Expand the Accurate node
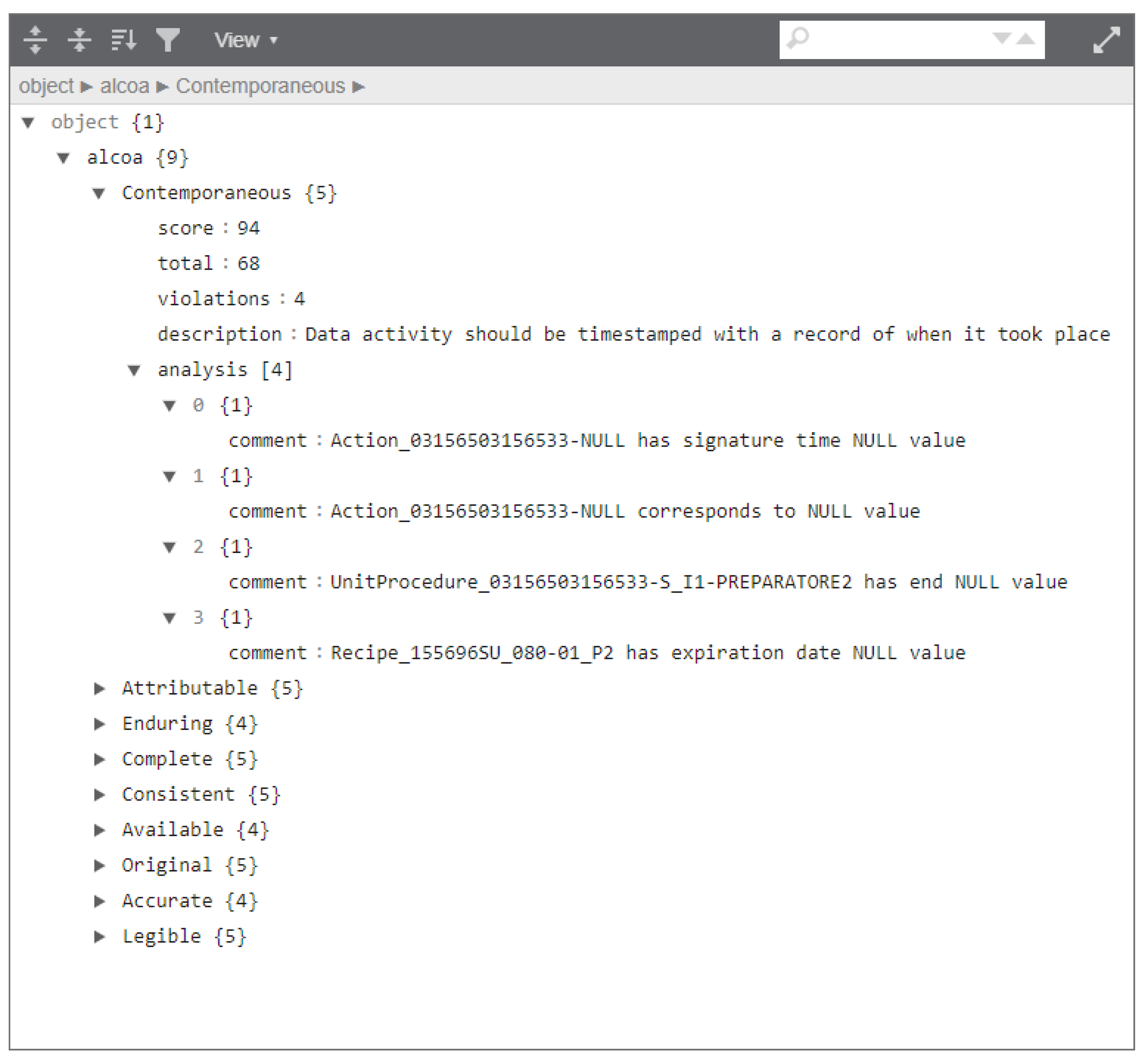This screenshot has height=1063, width=1148. coord(99,900)
